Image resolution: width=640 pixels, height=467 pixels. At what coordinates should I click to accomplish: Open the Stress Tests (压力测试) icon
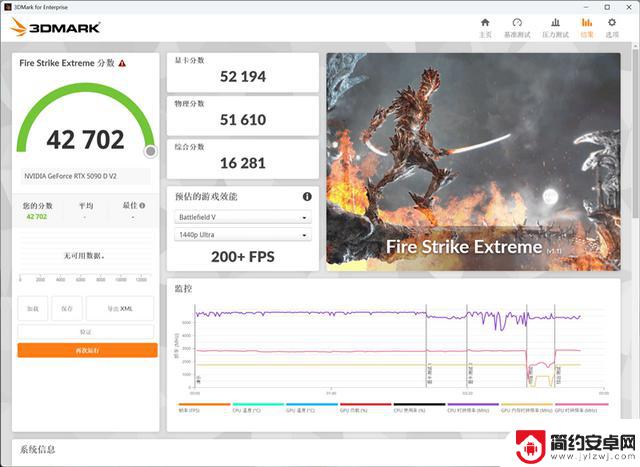[555, 22]
